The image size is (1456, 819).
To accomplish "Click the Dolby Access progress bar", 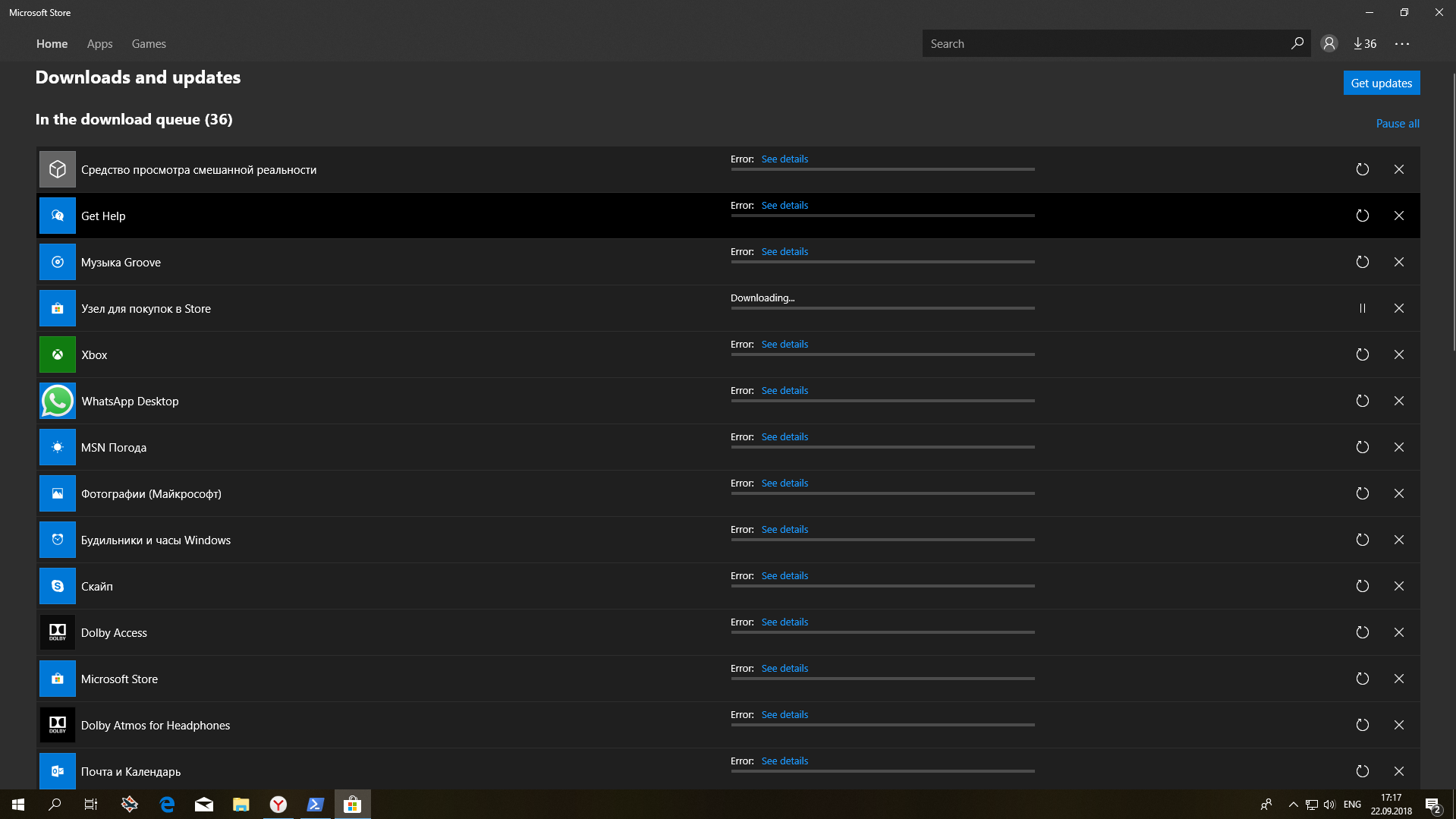I will coord(882,632).
